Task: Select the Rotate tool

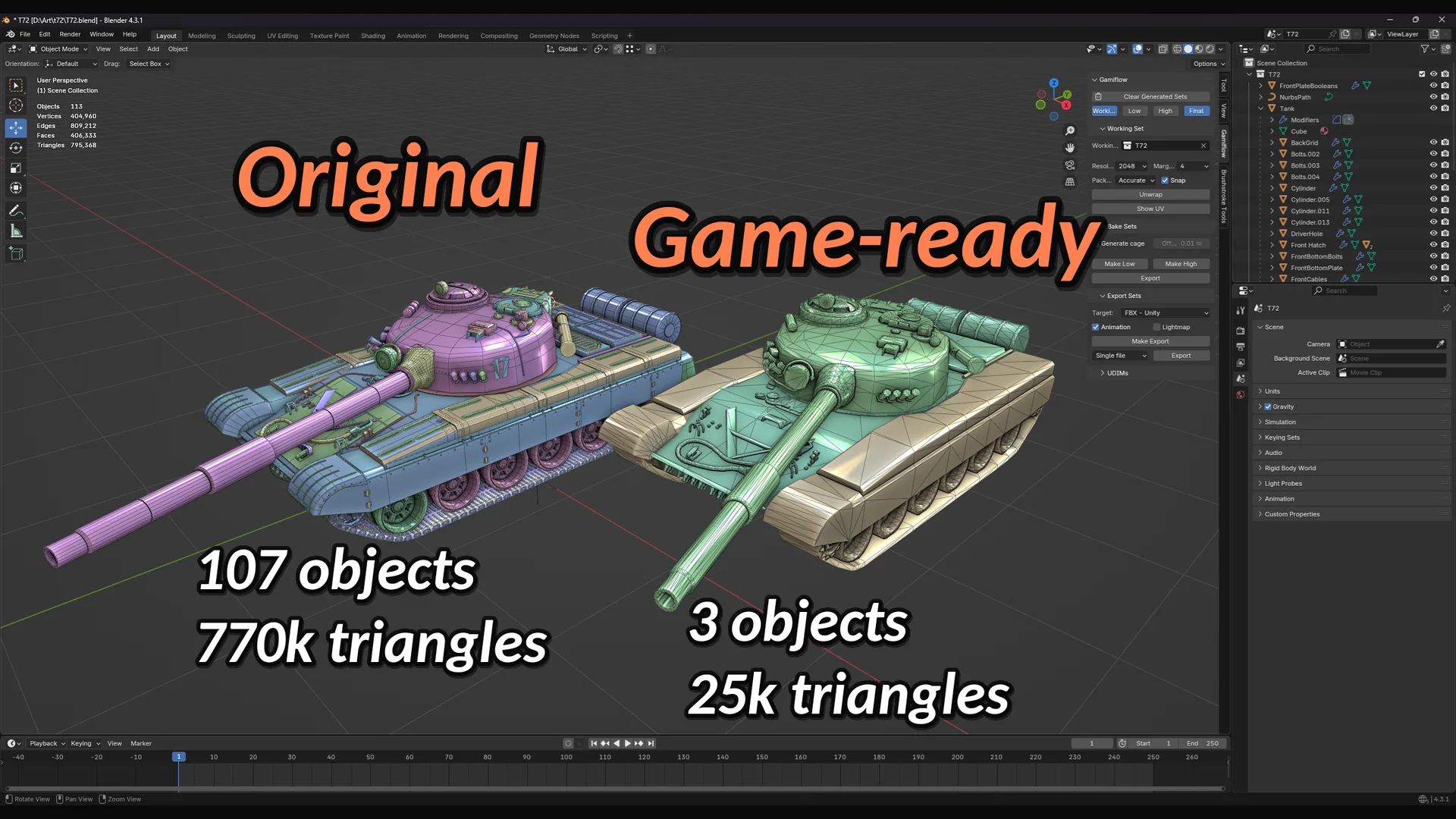Action: click(x=16, y=148)
